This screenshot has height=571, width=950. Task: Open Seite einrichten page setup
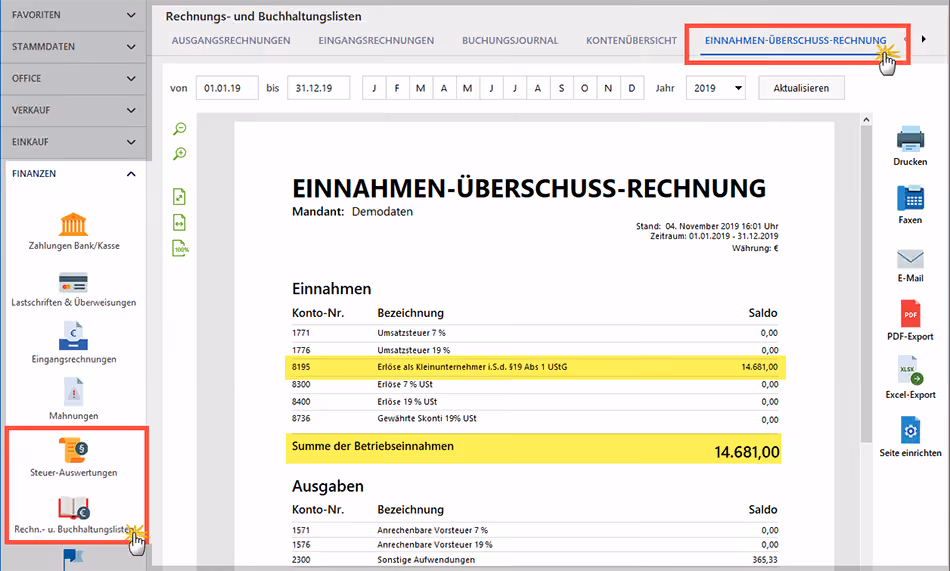point(910,436)
